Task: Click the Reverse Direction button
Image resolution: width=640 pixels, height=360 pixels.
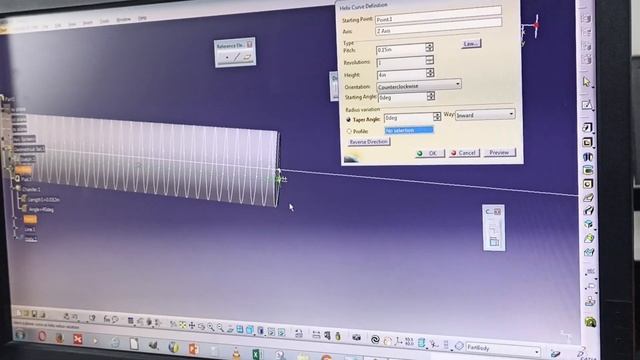Action: pos(369,142)
